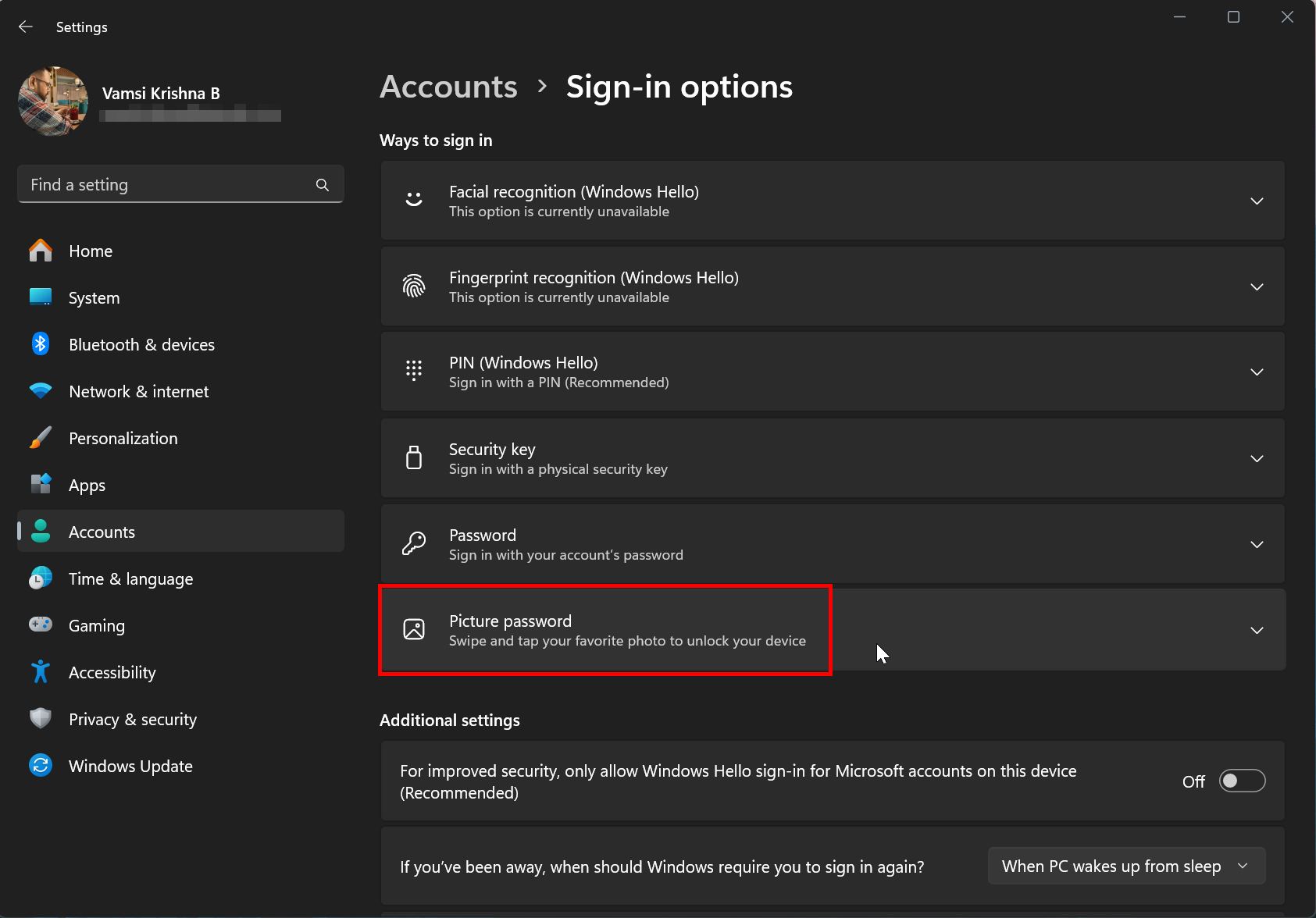The height and width of the screenshot is (918, 1316).
Task: Maximize the Settings window
Action: click(1234, 17)
